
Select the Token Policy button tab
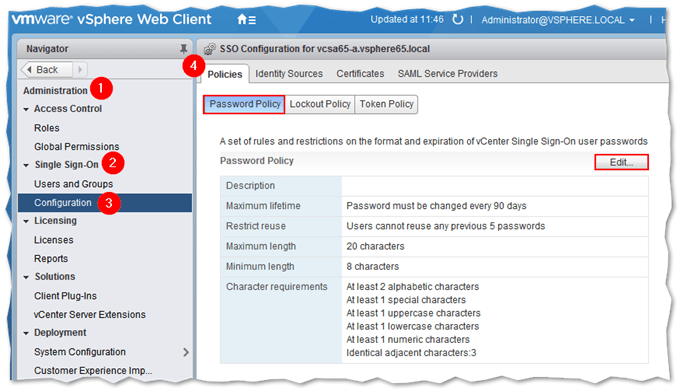tap(386, 104)
